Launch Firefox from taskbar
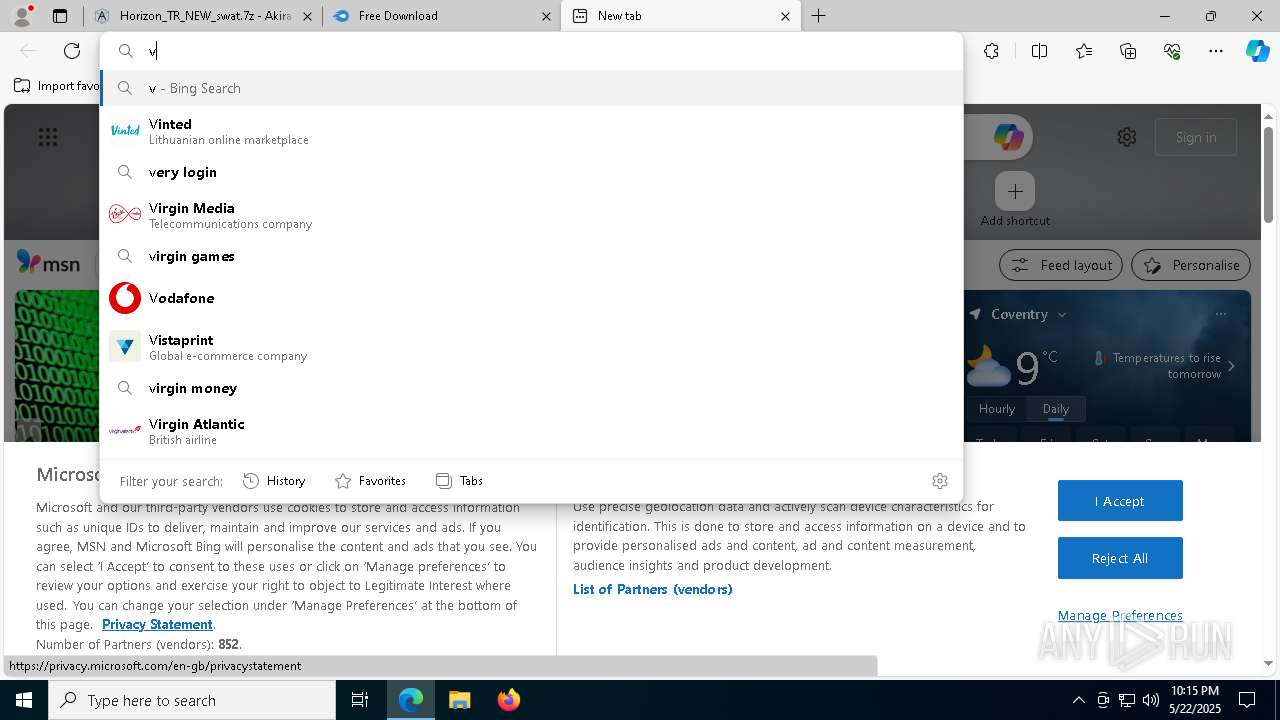The width and height of the screenshot is (1280, 720). (x=508, y=700)
